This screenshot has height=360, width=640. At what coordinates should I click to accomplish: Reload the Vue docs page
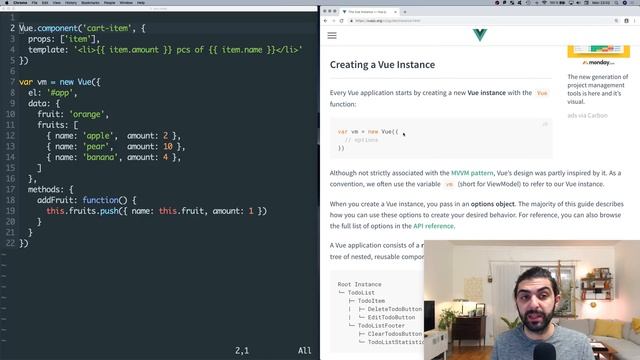pos(341,21)
